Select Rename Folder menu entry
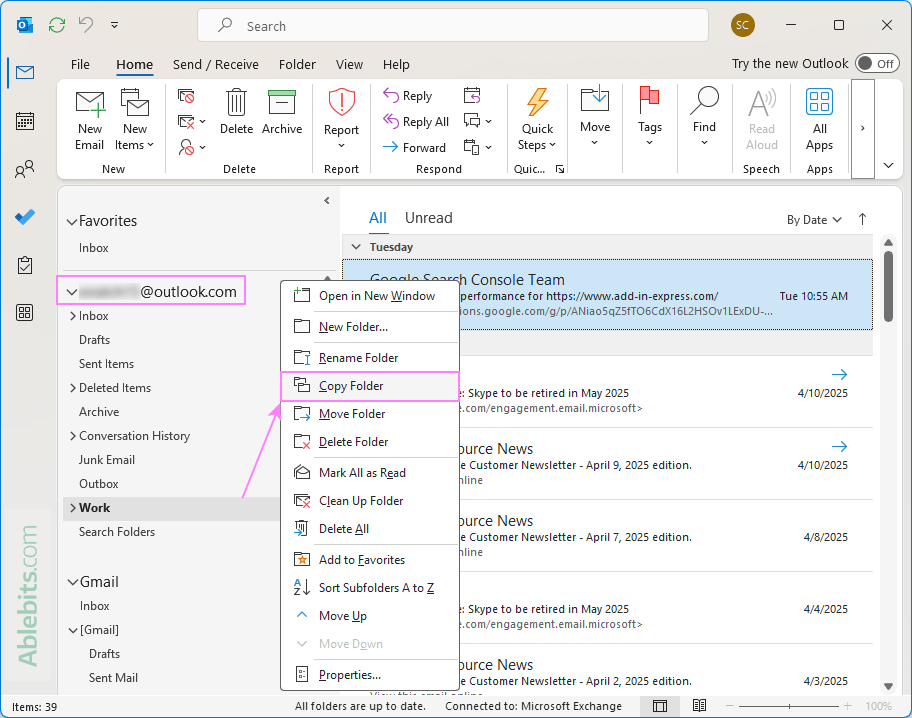Image resolution: width=912 pixels, height=718 pixels. click(370, 358)
